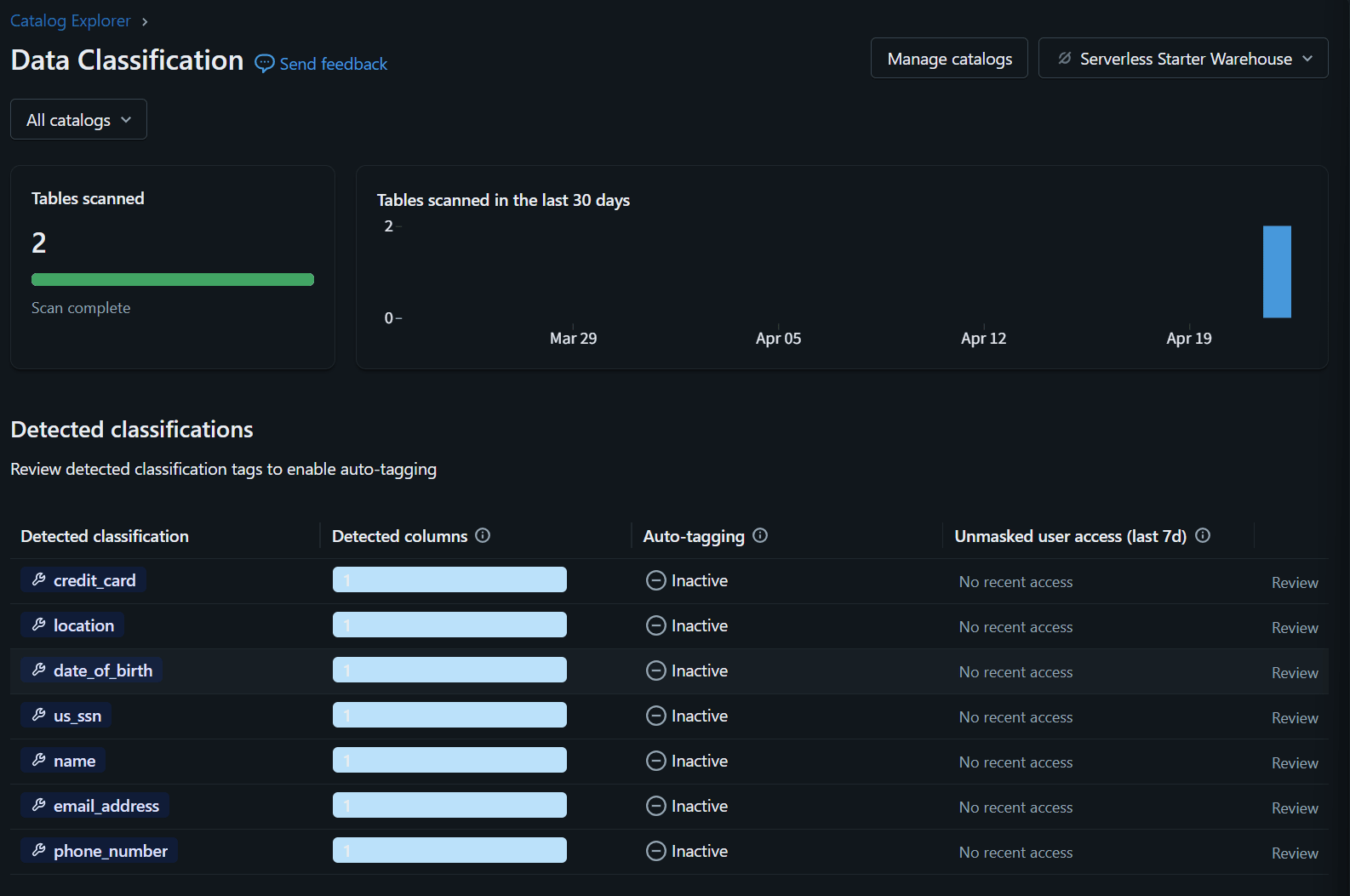Image resolution: width=1350 pixels, height=896 pixels.
Task: Click the Detected columns info icon
Action: click(483, 535)
